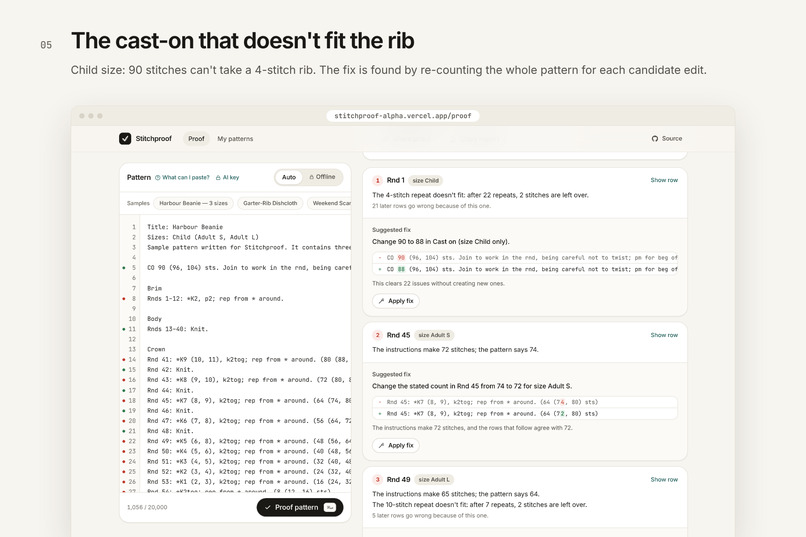Image resolution: width=806 pixels, height=537 pixels.
Task: Click the 'Pattern' panel heading
Action: 139,177
